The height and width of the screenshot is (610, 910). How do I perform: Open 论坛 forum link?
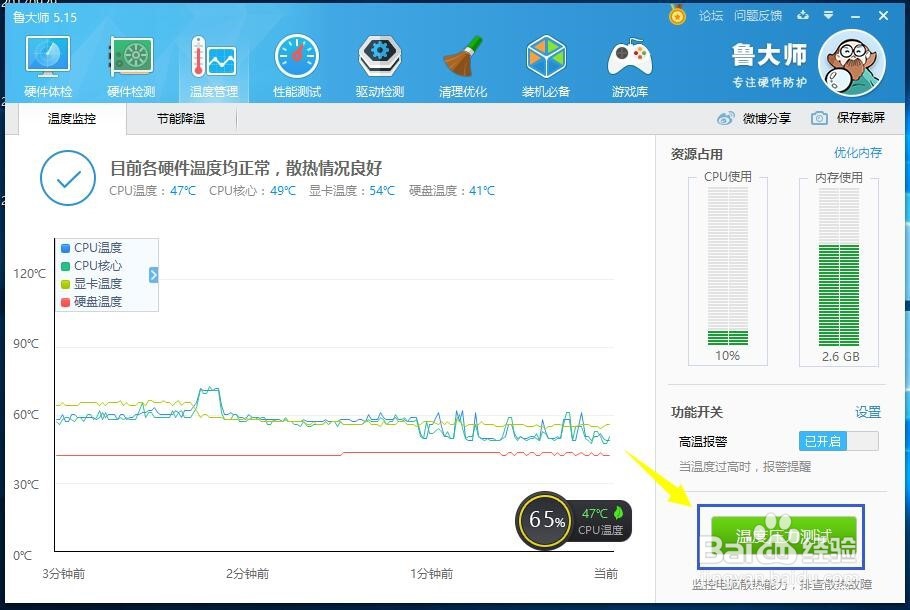point(710,16)
